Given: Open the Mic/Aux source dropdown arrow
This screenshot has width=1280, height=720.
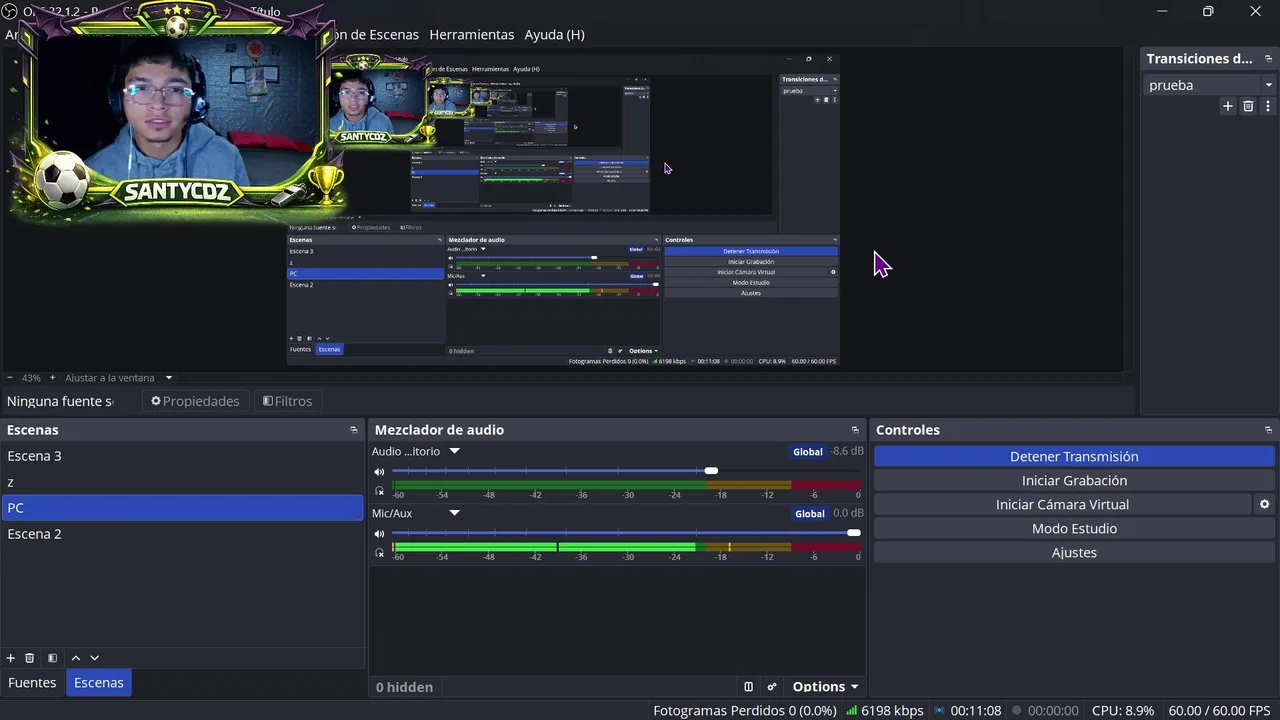Looking at the screenshot, I should pyautogui.click(x=454, y=513).
